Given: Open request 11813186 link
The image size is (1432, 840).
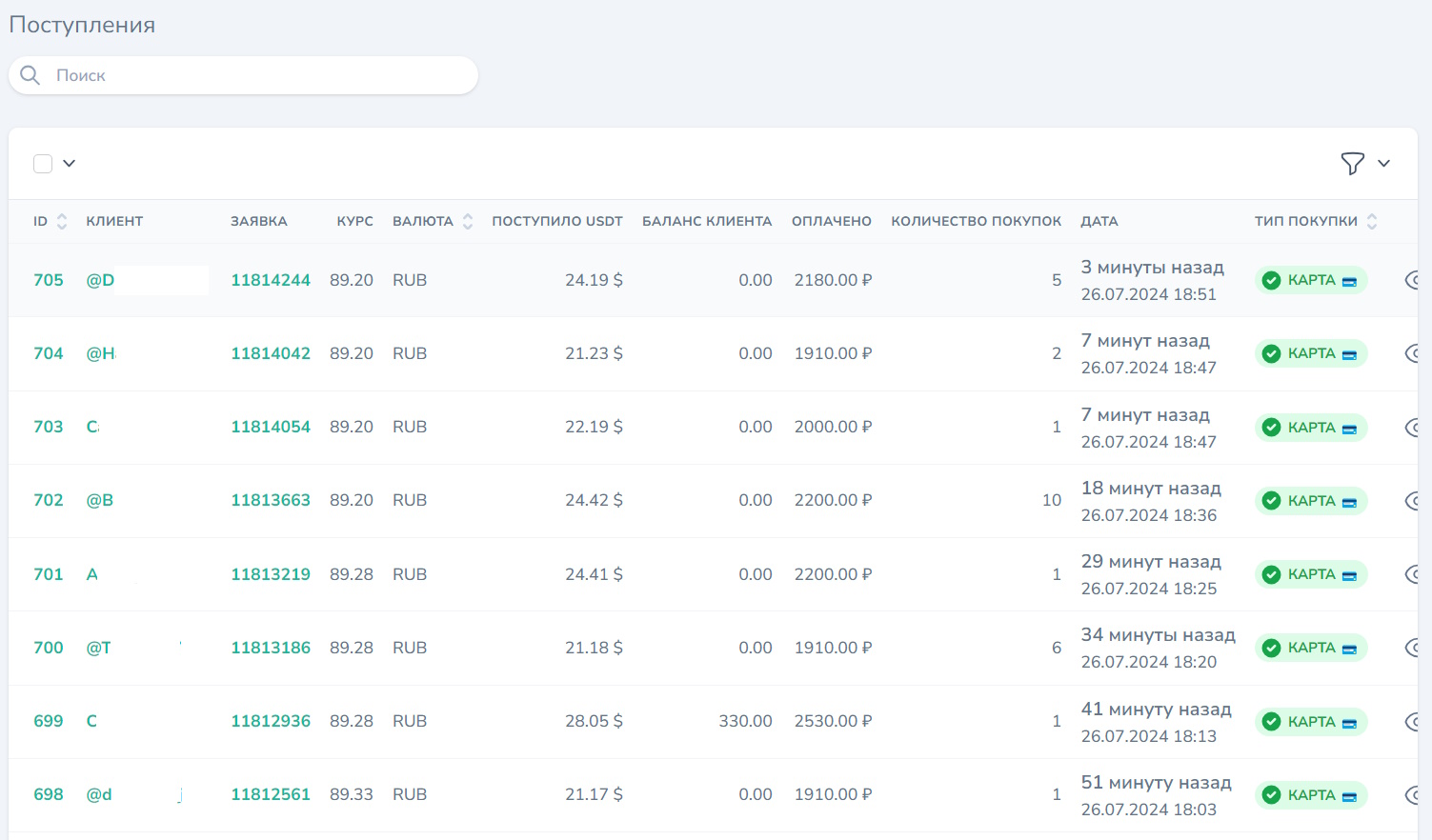Looking at the screenshot, I should [271, 648].
